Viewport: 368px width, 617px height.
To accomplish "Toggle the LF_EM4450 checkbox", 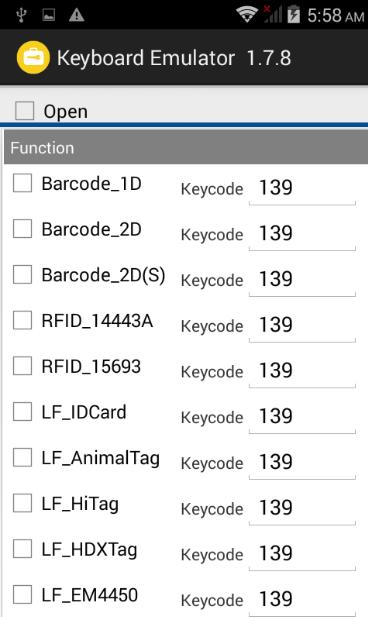I will coord(22,594).
